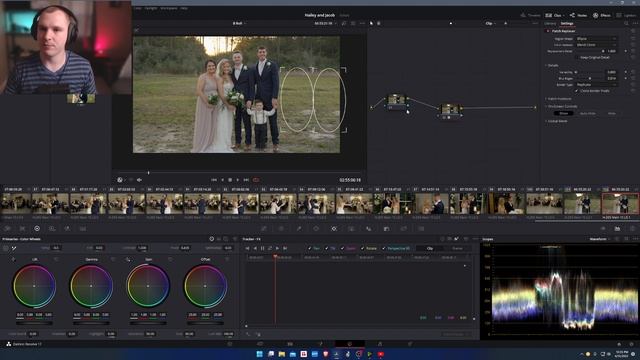Select node 02 in node graph
Viewport: 640px width, 360px height.
pyautogui.click(x=450, y=110)
